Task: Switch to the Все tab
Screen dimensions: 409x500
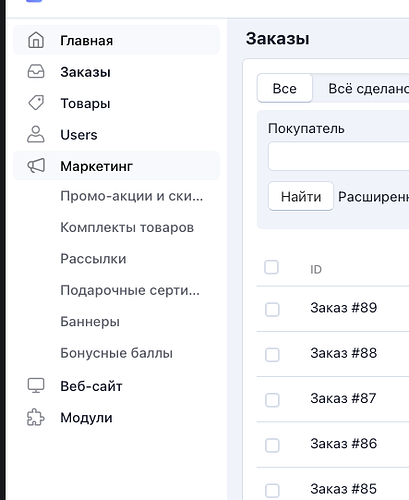Action: coord(285,88)
